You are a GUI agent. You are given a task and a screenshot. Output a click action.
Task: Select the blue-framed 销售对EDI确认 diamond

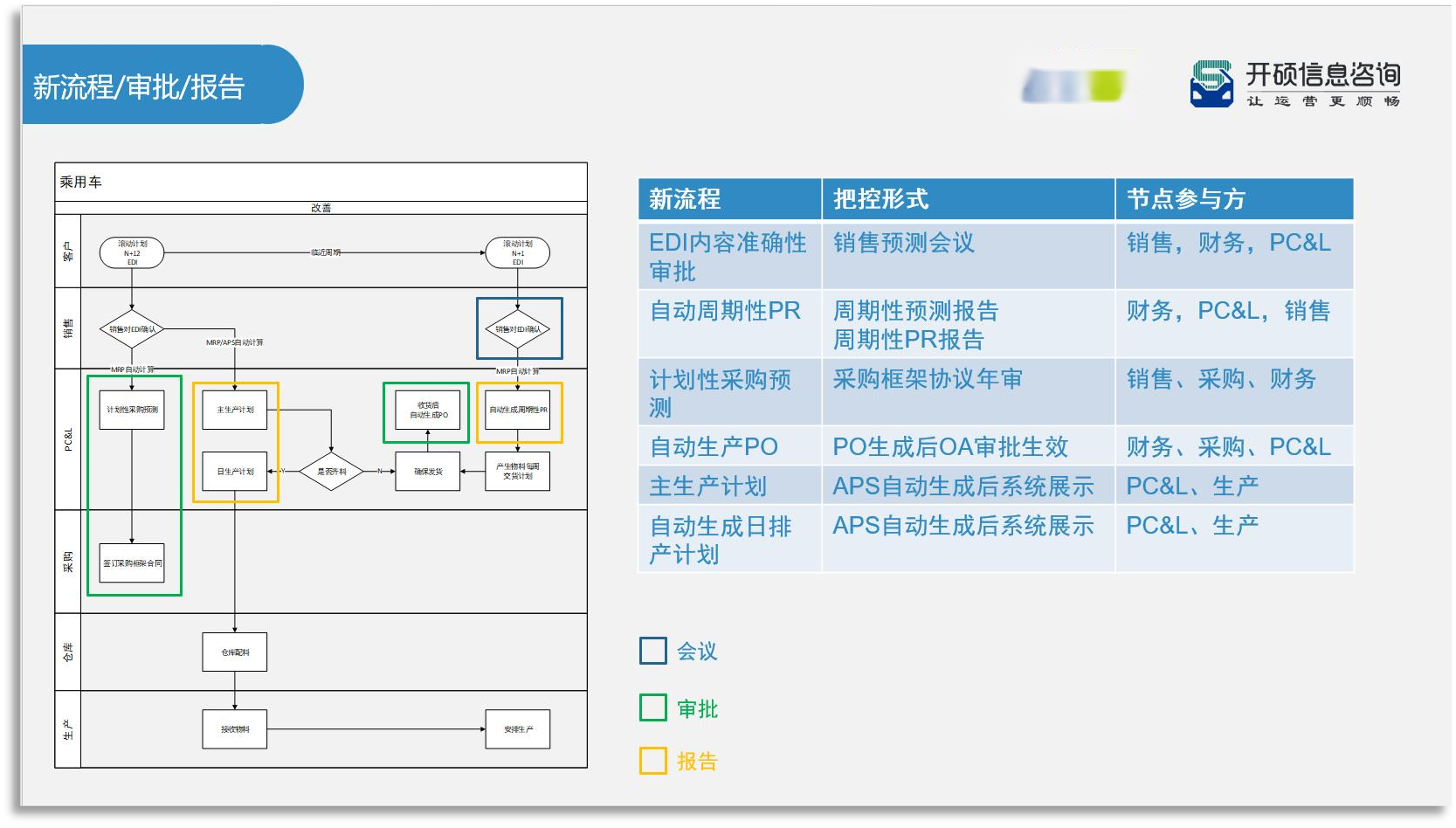518,329
